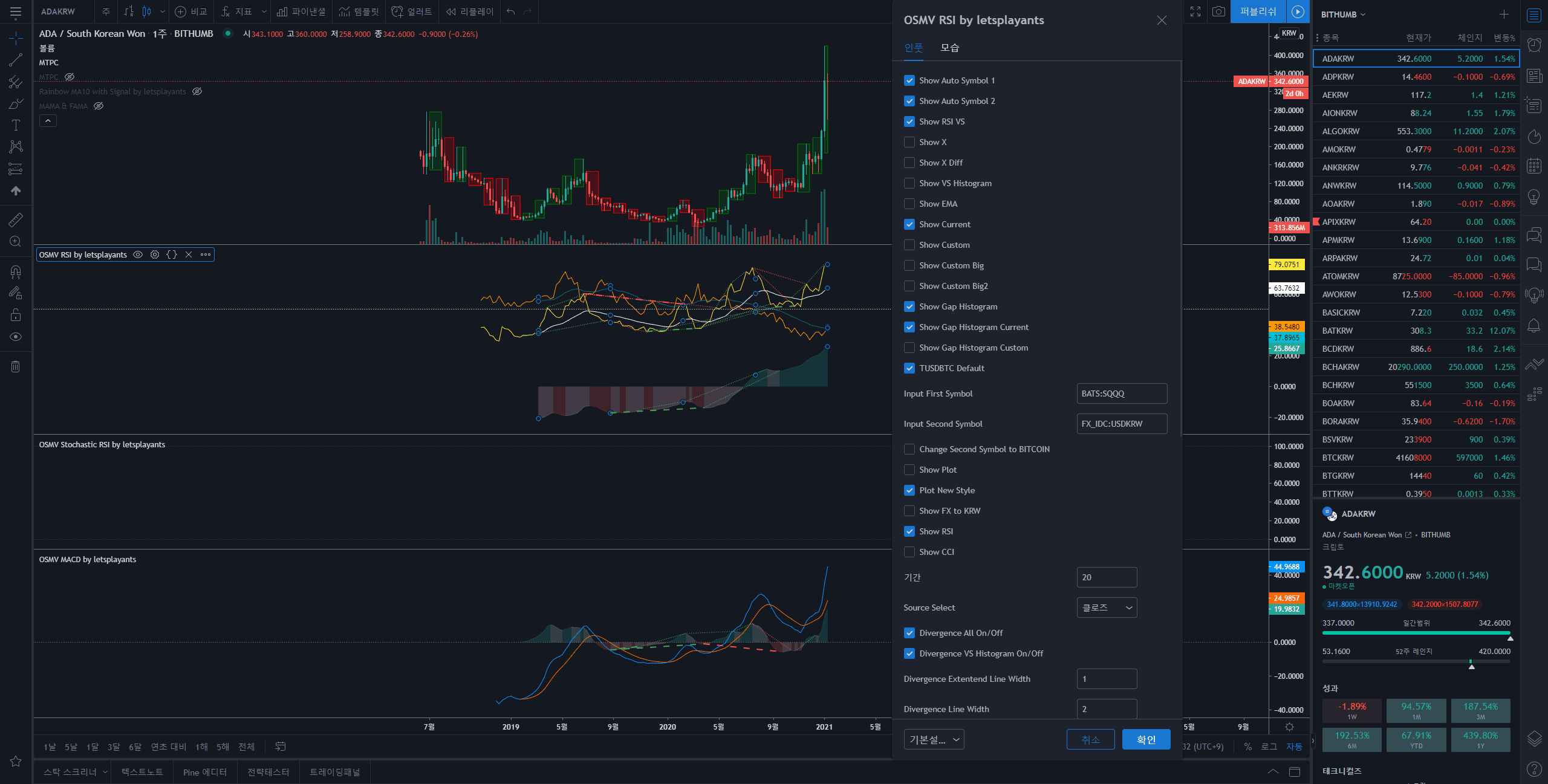Open the defaults dropdown in dialog footer
Viewport: 1548px width, 784px height.
tap(934, 739)
